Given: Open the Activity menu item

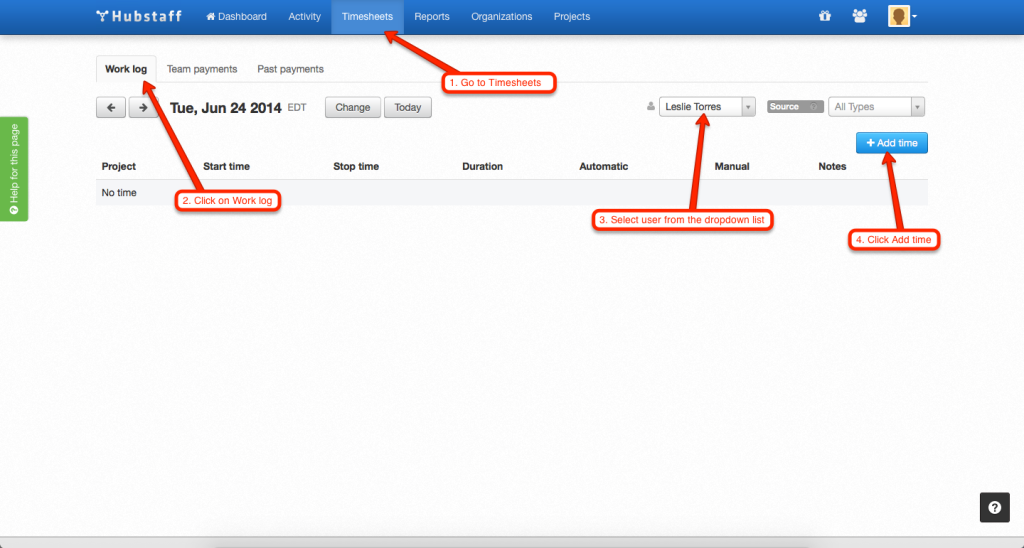Looking at the screenshot, I should tap(304, 16).
